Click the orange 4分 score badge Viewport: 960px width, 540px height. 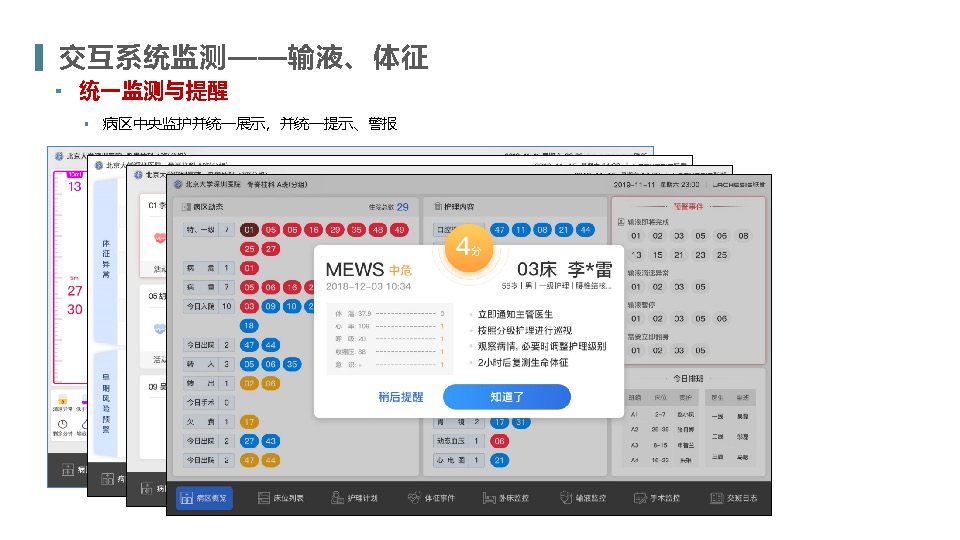(468, 247)
